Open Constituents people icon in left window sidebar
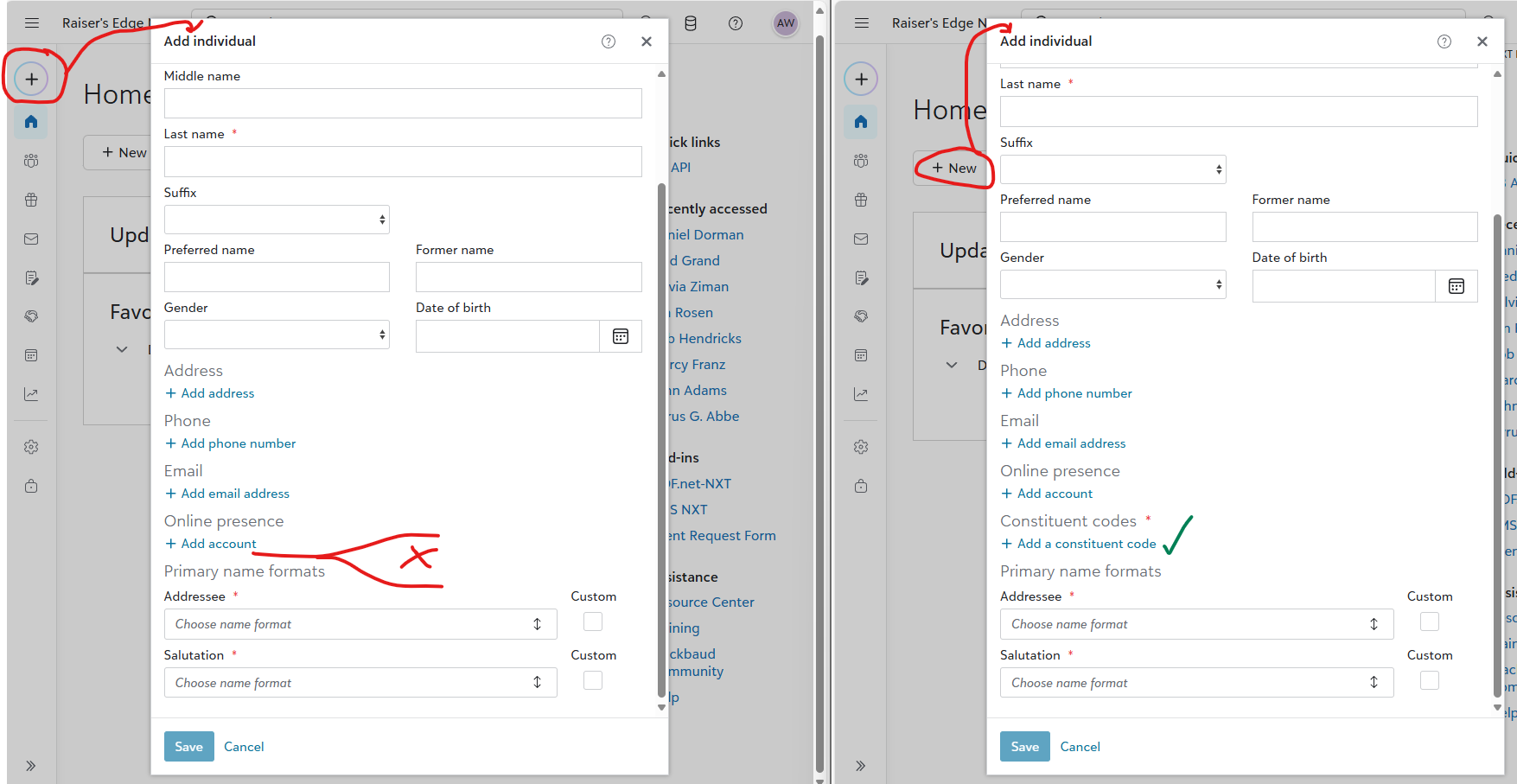 coord(31,161)
